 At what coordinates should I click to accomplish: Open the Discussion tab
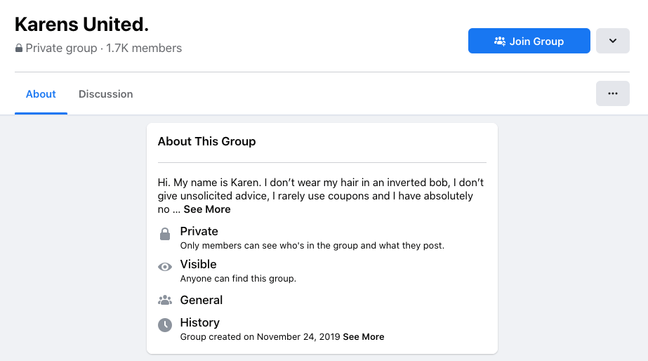pos(106,94)
